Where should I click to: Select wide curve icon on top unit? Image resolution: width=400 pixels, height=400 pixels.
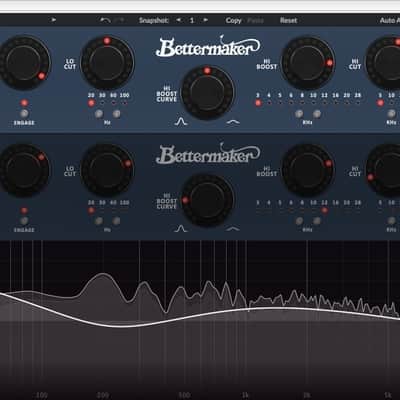click(233, 122)
